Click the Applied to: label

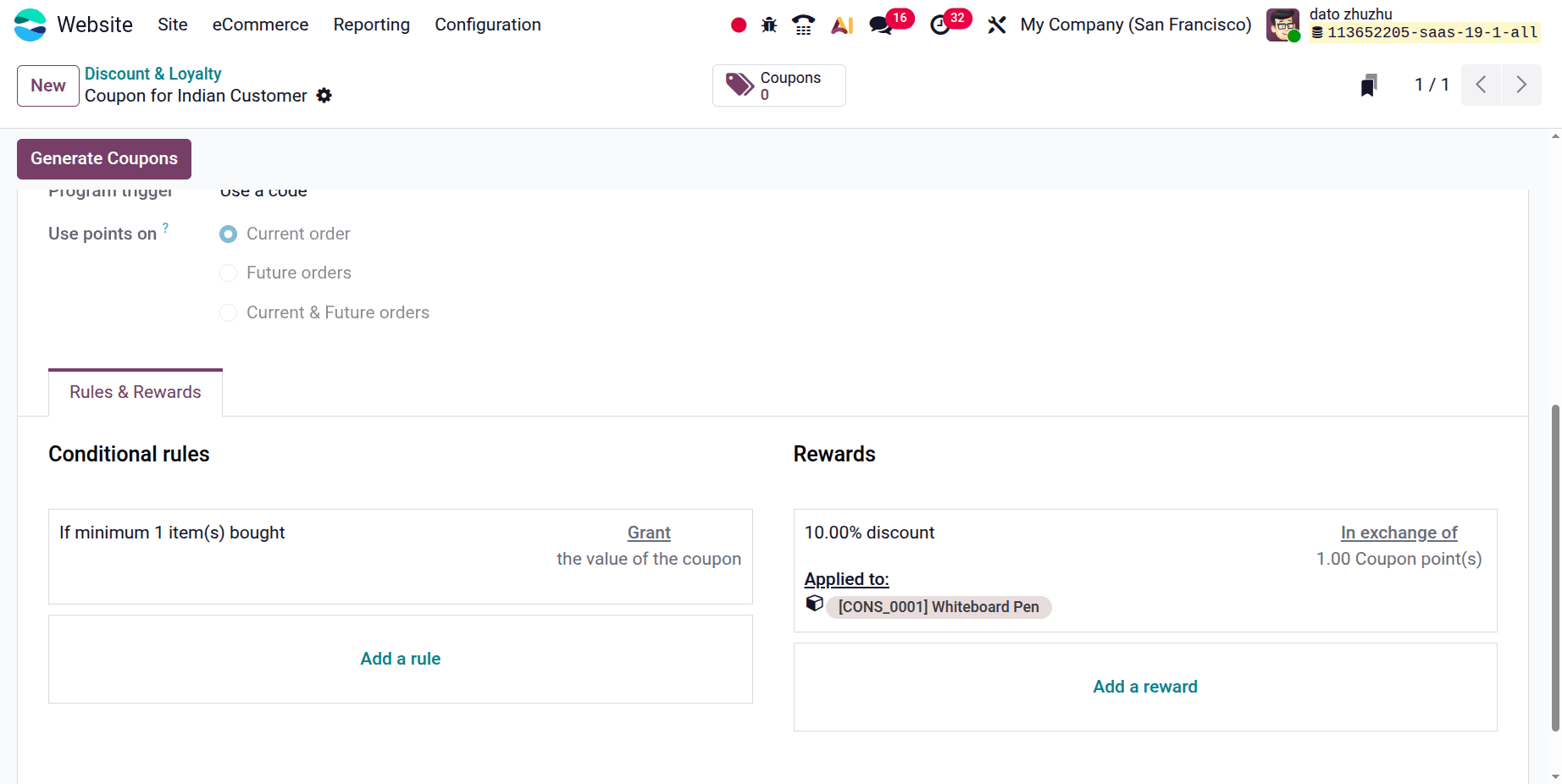[846, 579]
